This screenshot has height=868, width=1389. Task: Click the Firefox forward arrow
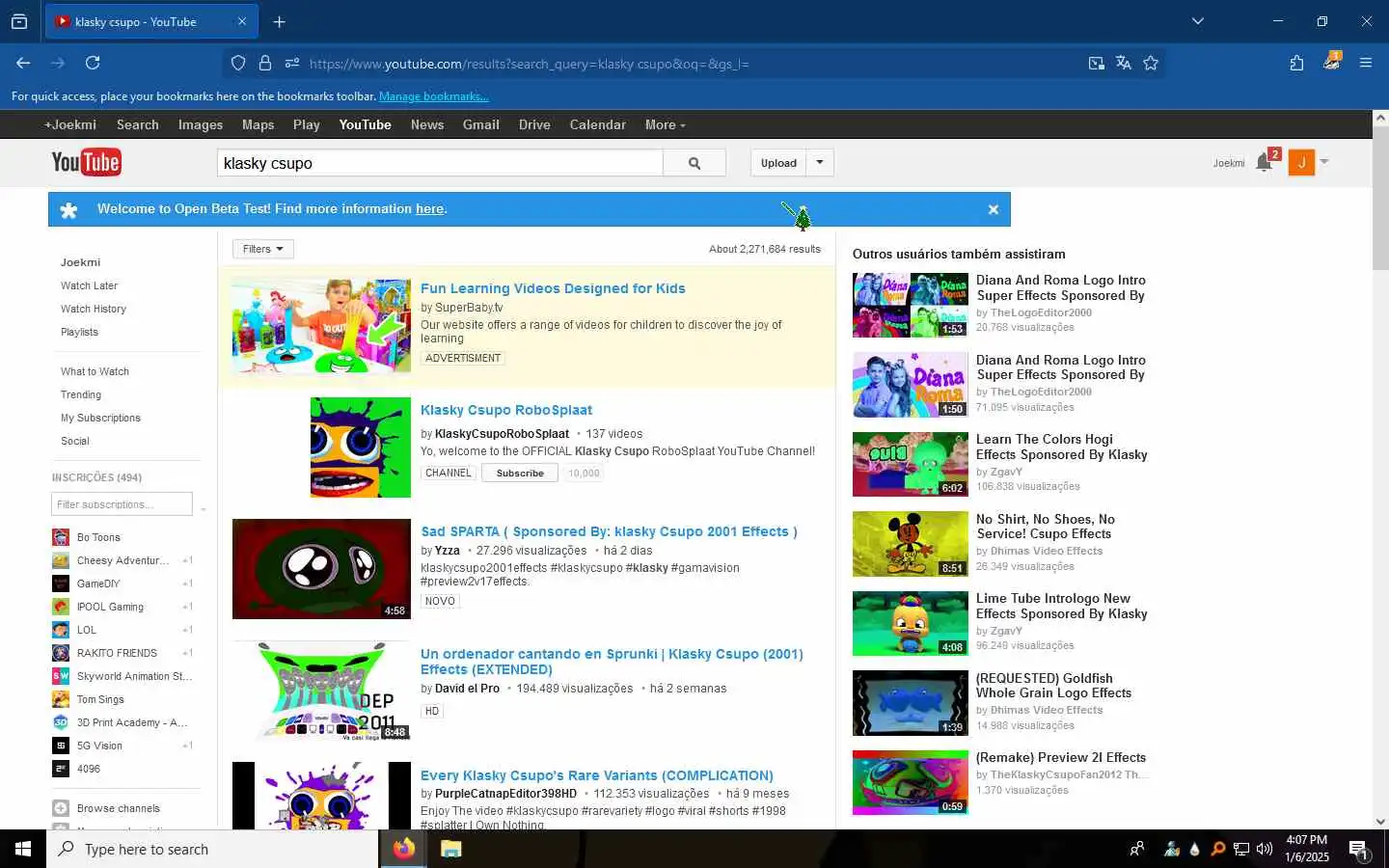coord(58,63)
